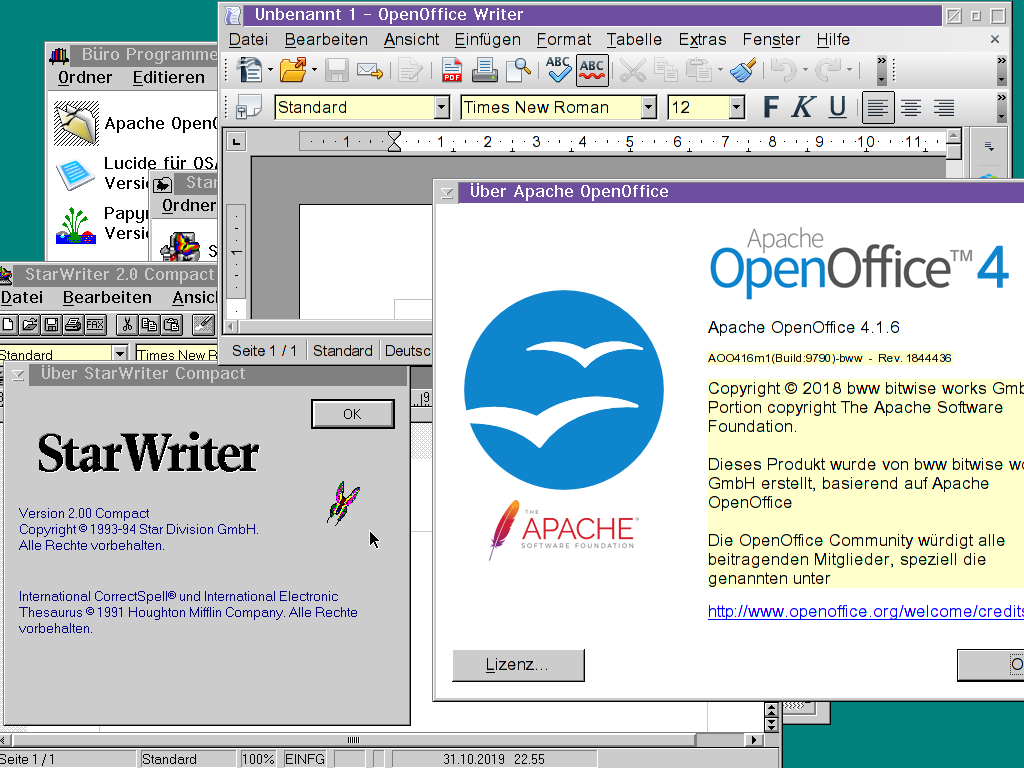The height and width of the screenshot is (768, 1024).
Task: Select the Lucide für OS/2 program icon
Action: (x=76, y=174)
